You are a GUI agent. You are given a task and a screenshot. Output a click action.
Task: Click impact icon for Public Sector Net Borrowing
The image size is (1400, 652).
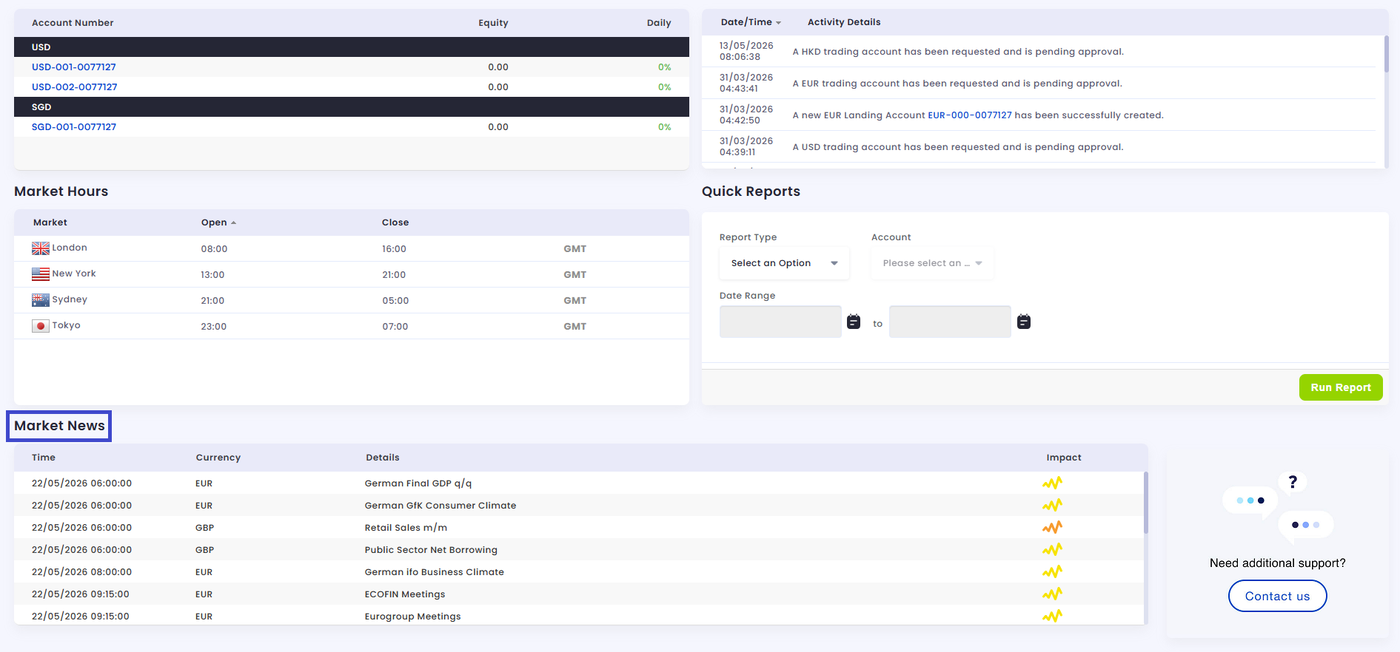click(x=1052, y=549)
